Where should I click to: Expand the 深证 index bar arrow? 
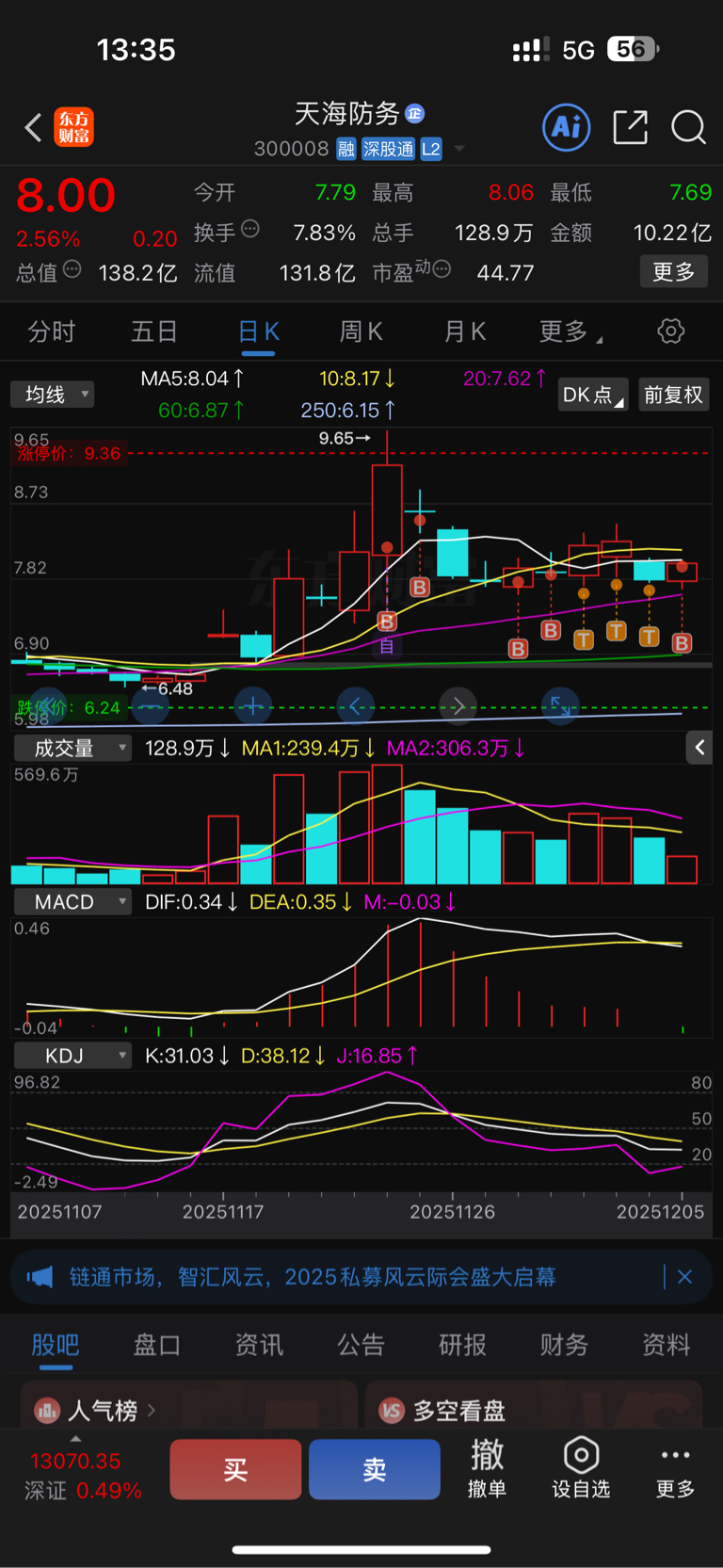tap(75, 1438)
